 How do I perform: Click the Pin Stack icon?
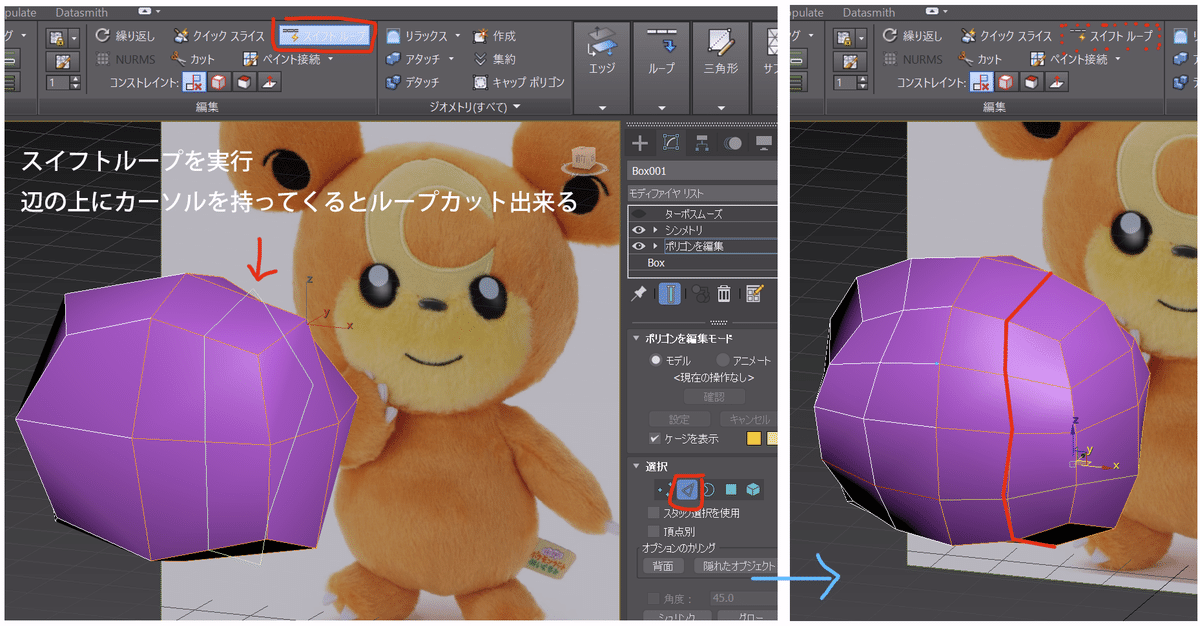click(638, 293)
